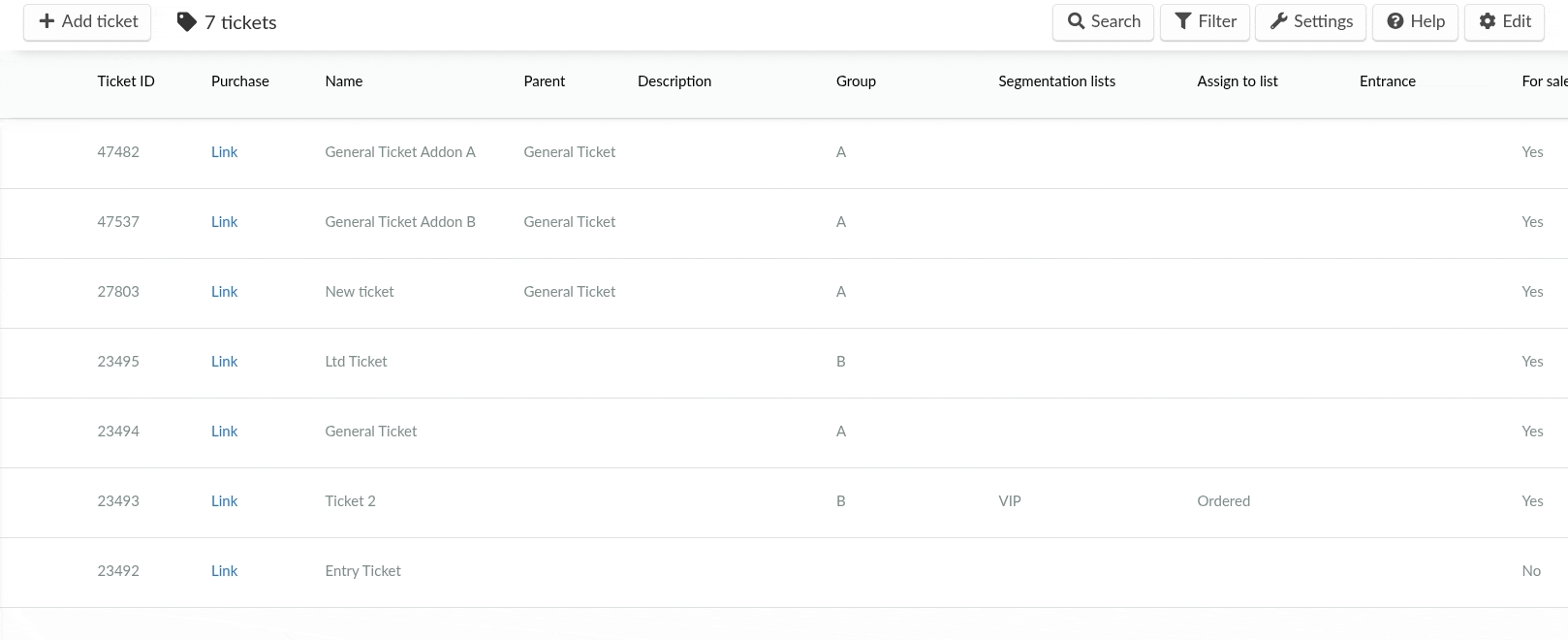Image resolution: width=1568 pixels, height=640 pixels.
Task: Click parent General Ticket of New ticket row
Action: (570, 292)
